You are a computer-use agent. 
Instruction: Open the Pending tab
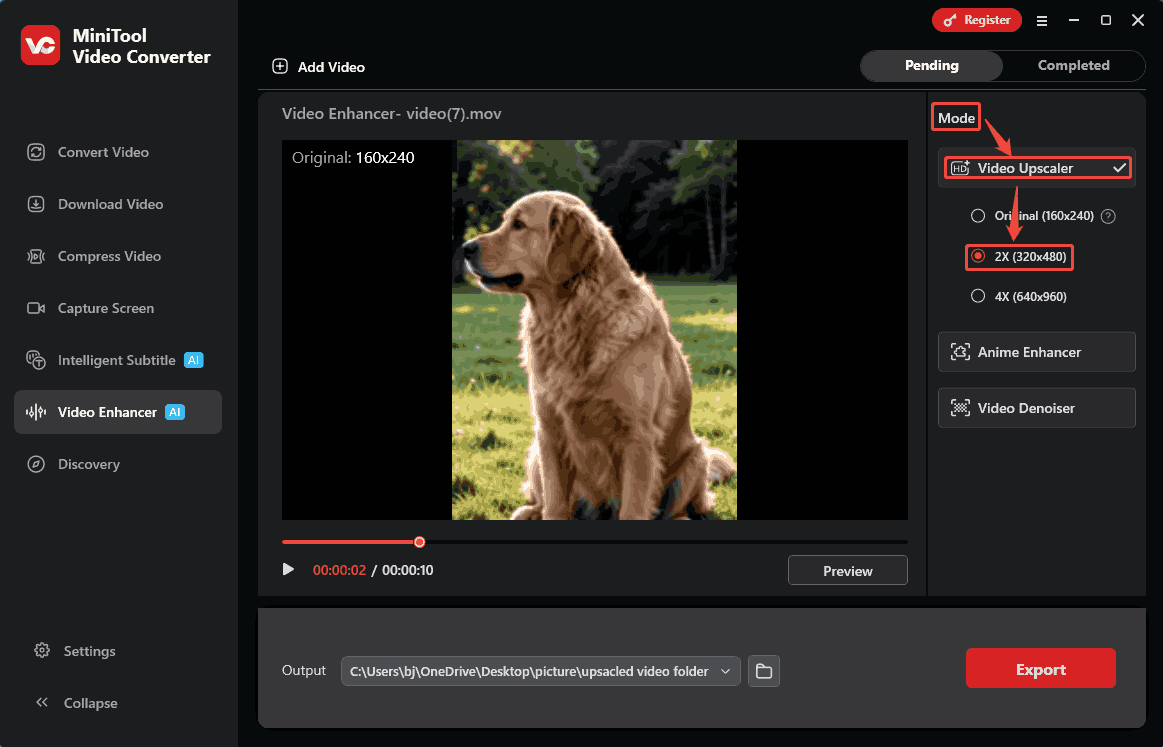931,65
